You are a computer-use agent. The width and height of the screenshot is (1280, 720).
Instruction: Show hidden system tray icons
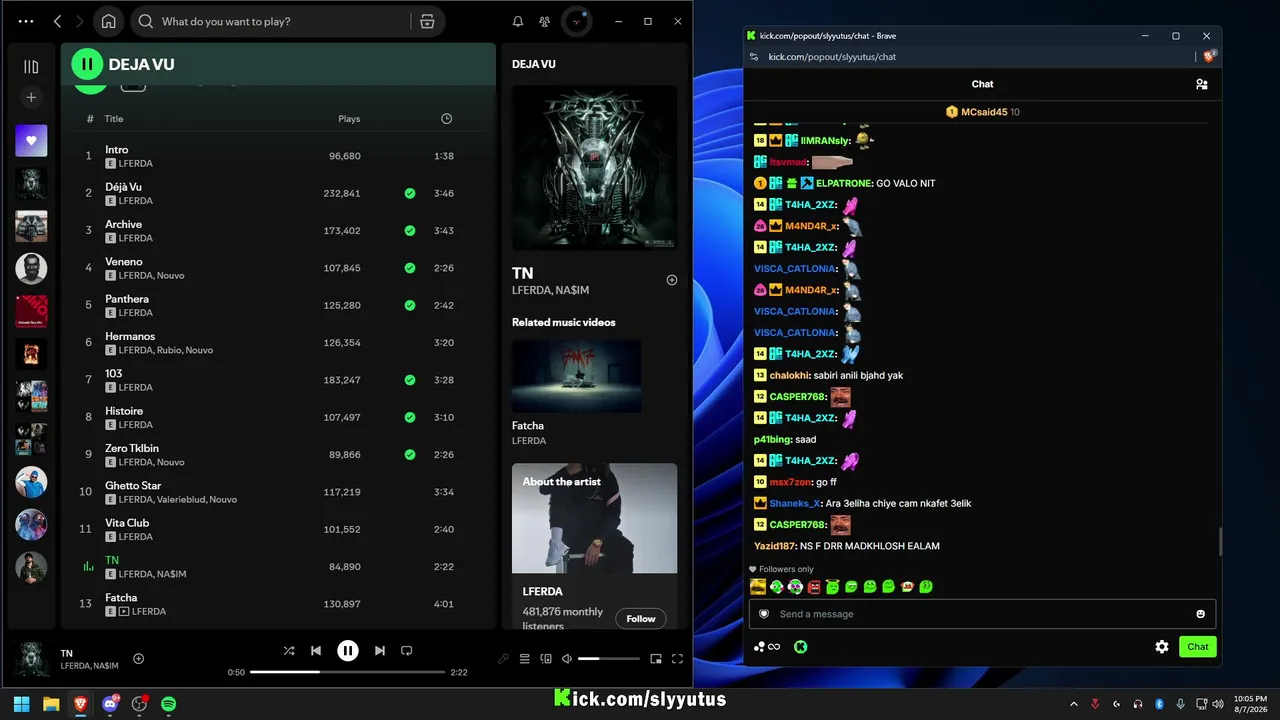pos(1074,704)
